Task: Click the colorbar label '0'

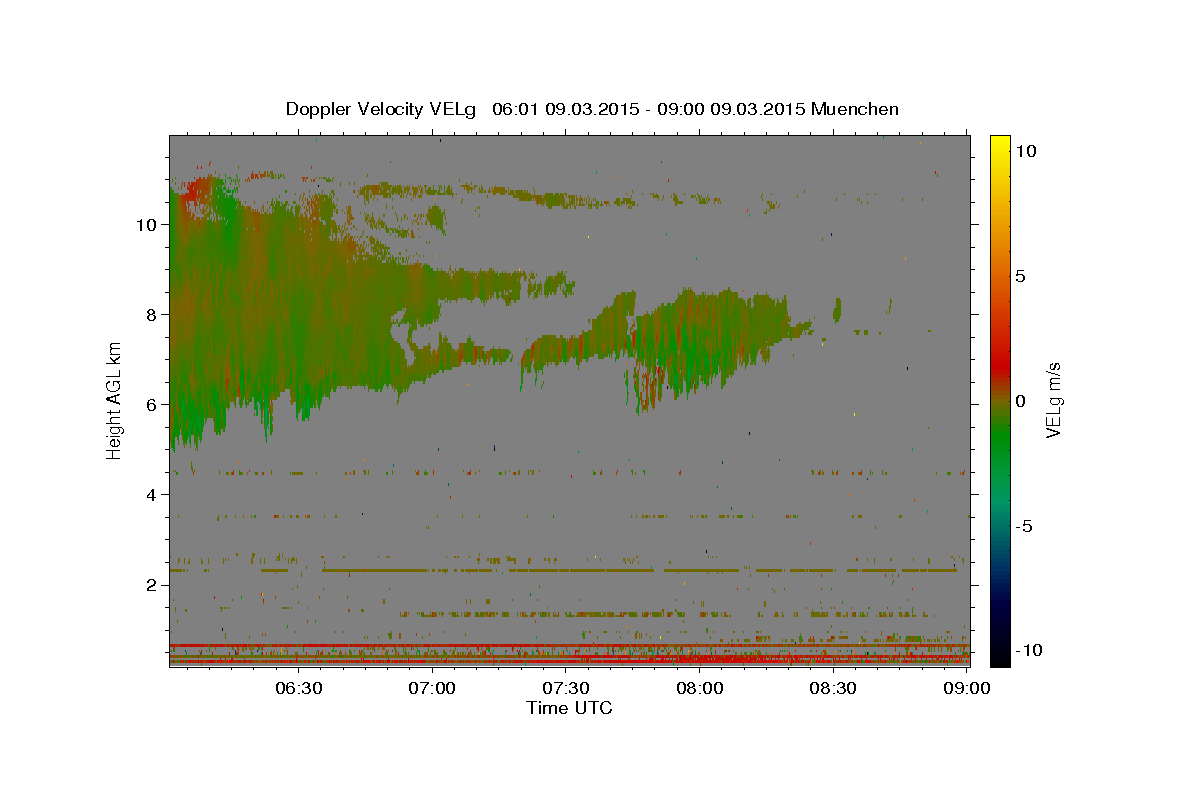Action: pyautogui.click(x=1021, y=401)
